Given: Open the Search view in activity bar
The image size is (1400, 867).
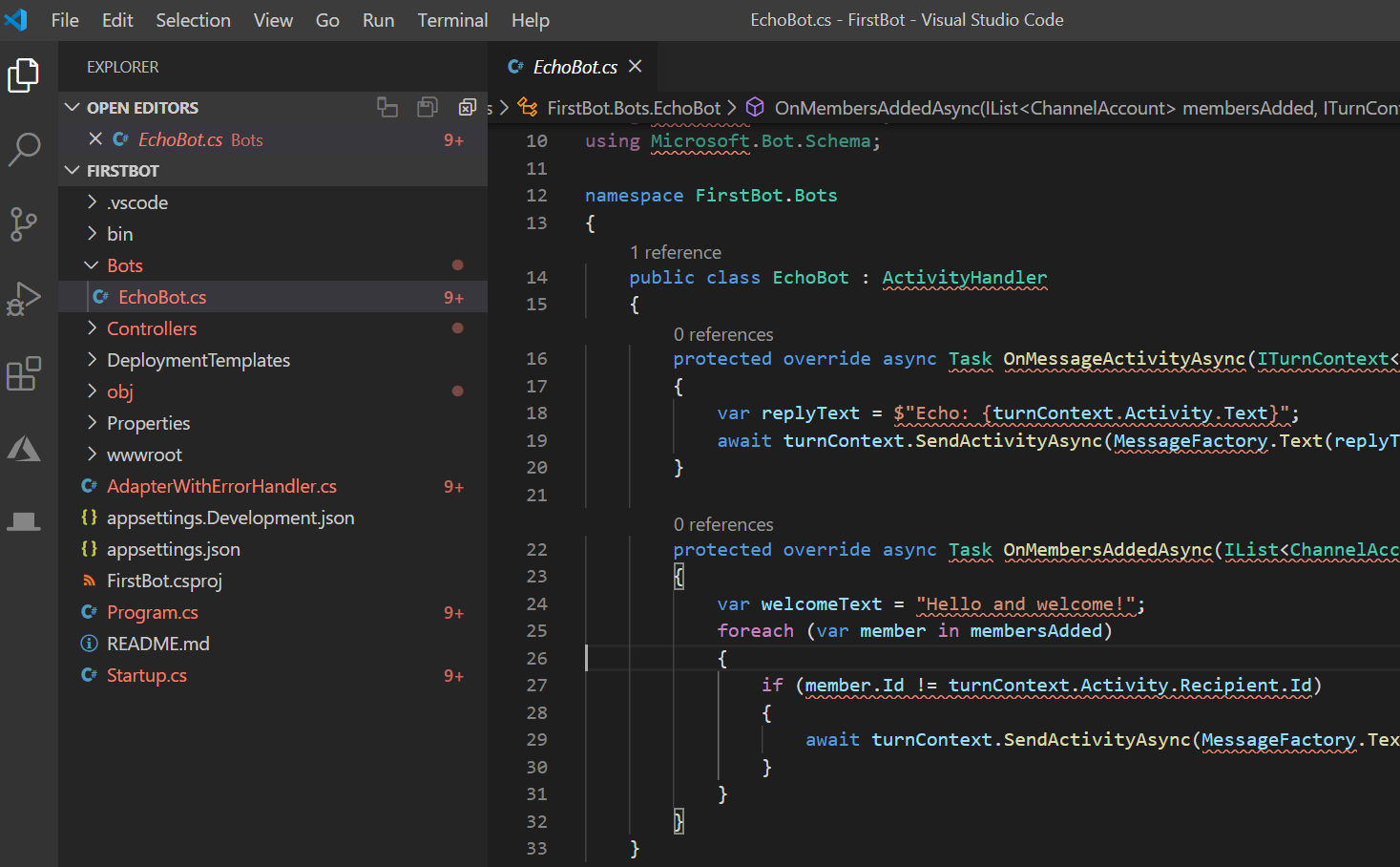Looking at the screenshot, I should pos(24,150).
